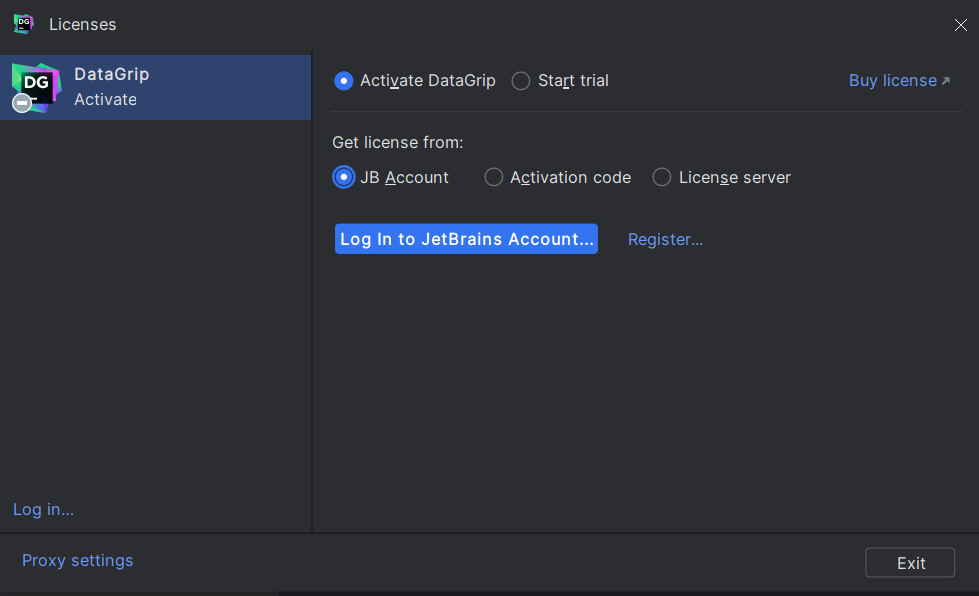The height and width of the screenshot is (596, 979).
Task: Close the Licenses dialog window
Action: (960, 25)
